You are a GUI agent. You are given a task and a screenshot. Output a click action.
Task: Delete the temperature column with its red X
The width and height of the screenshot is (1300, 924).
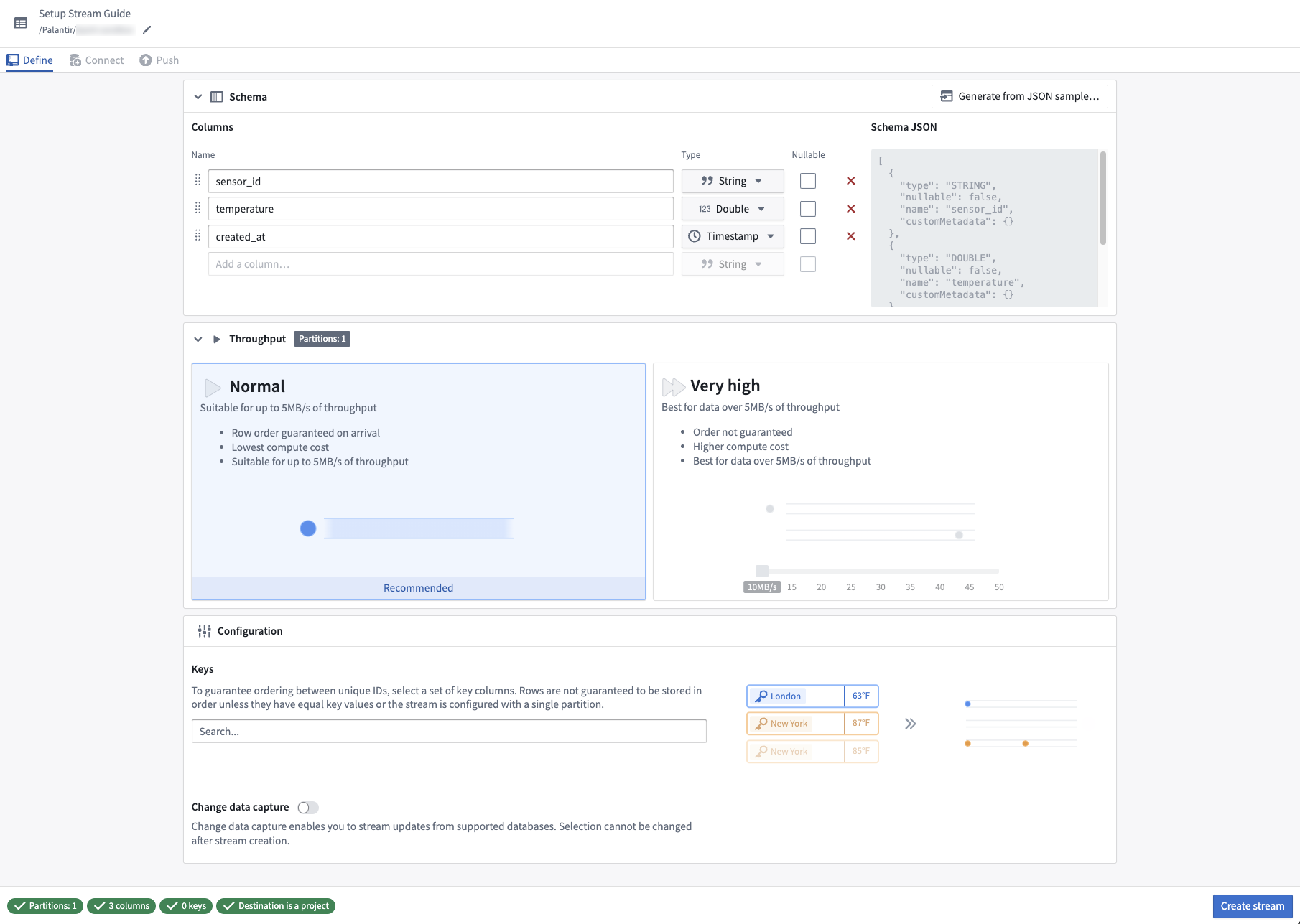pyautogui.click(x=850, y=209)
